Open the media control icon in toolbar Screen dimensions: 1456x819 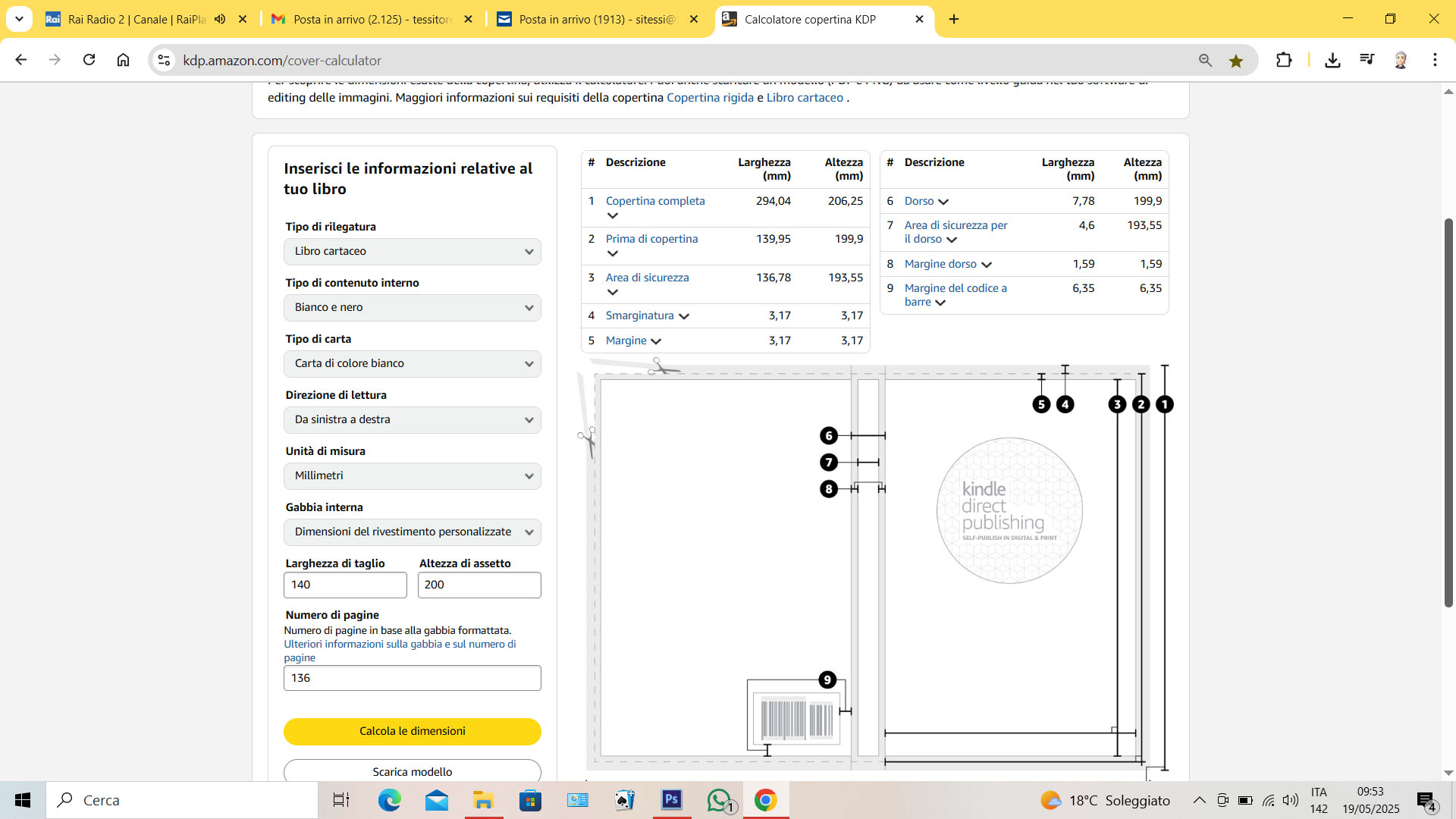click(x=1367, y=59)
